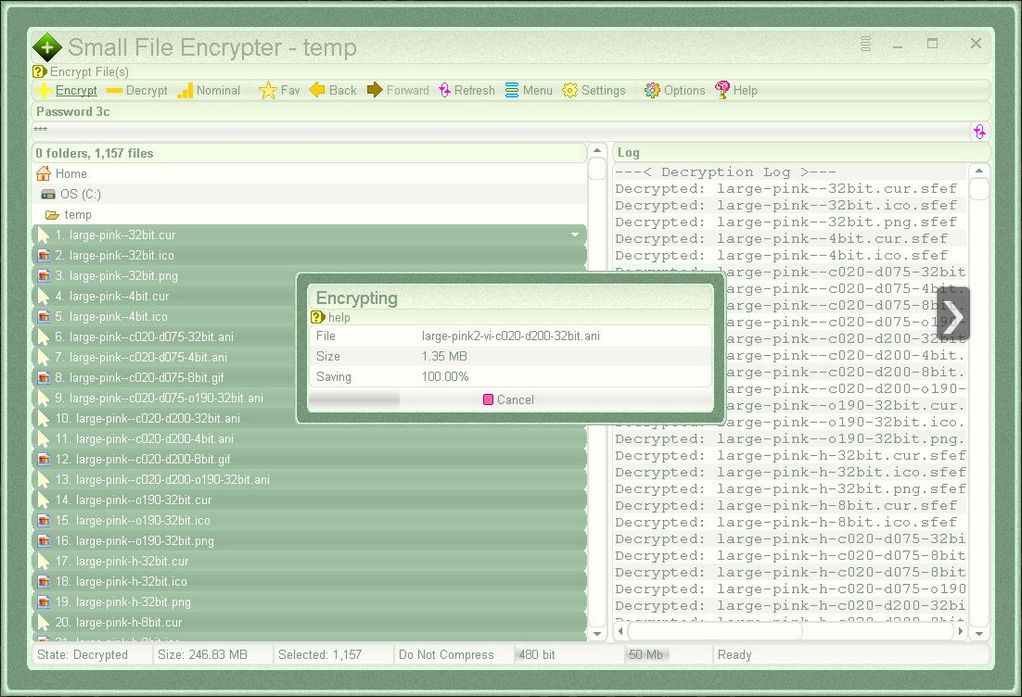This screenshot has height=697, width=1022.
Task: Click the 480 bit status slider
Action: coord(567,655)
